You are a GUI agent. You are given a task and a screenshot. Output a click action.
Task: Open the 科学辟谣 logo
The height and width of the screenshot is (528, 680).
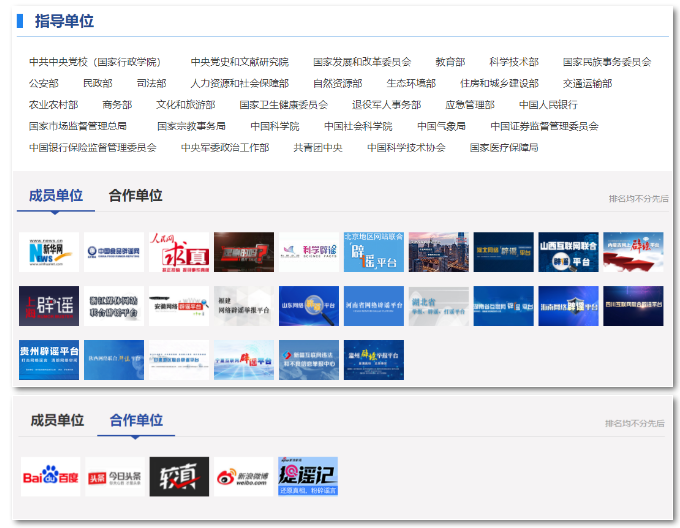pos(308,252)
